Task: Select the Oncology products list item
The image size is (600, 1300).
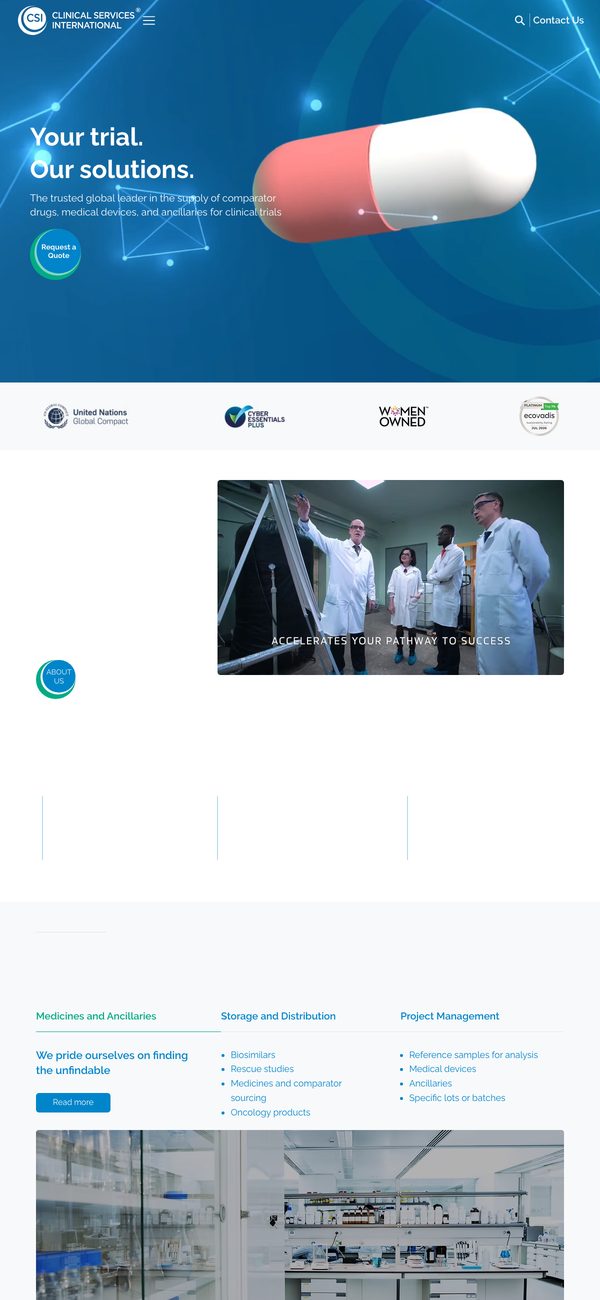Action: click(x=270, y=1112)
